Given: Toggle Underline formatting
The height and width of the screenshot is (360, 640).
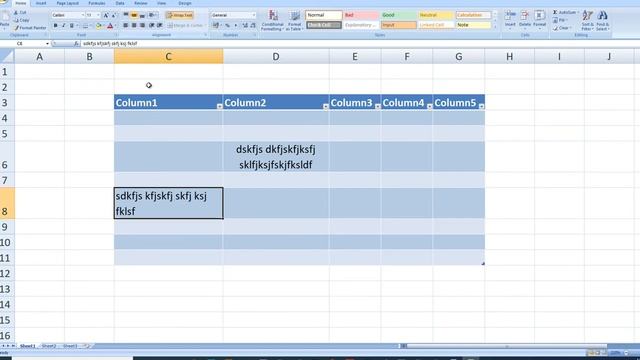Looking at the screenshot, I should click(x=71, y=26).
